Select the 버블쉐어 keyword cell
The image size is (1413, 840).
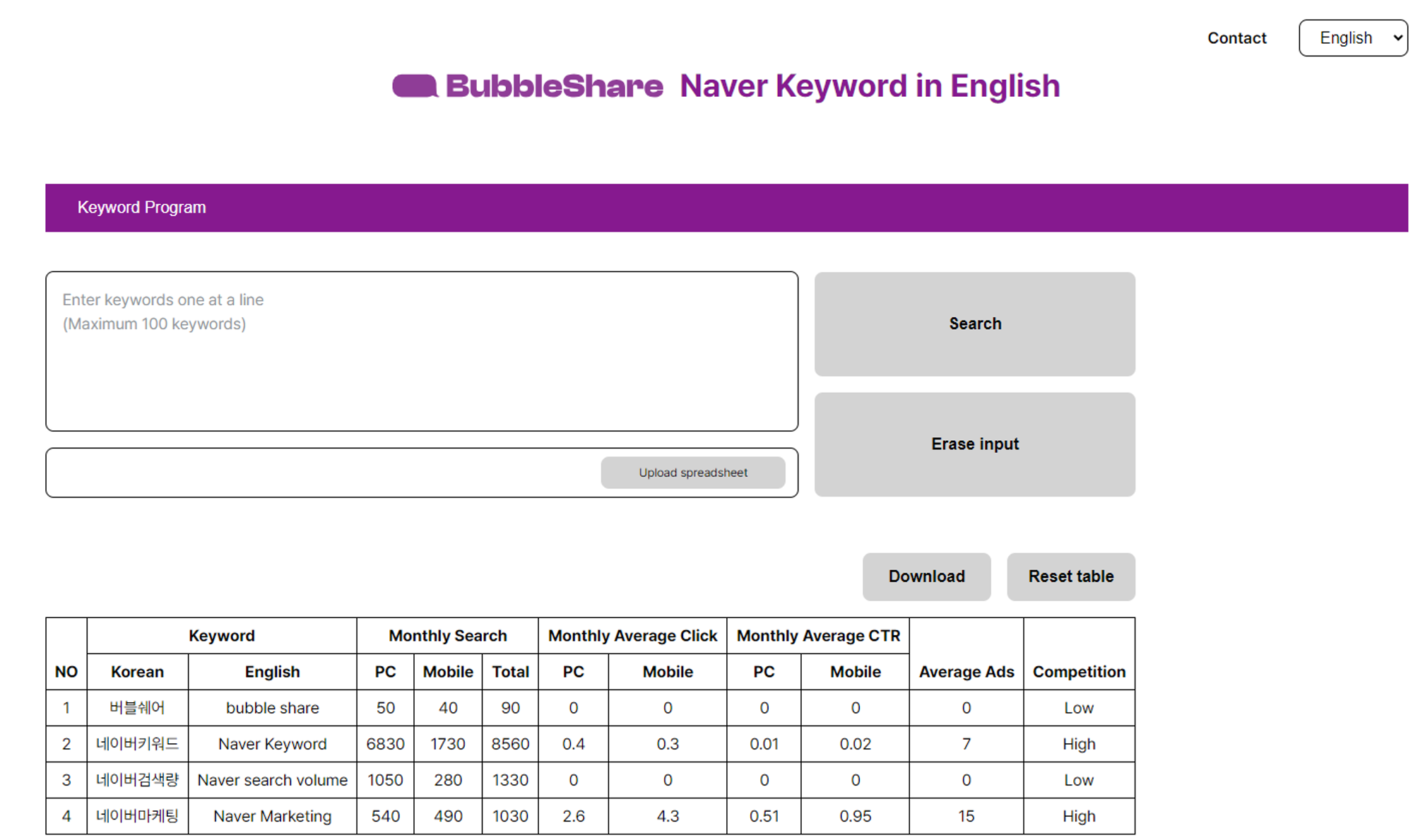[x=137, y=708]
